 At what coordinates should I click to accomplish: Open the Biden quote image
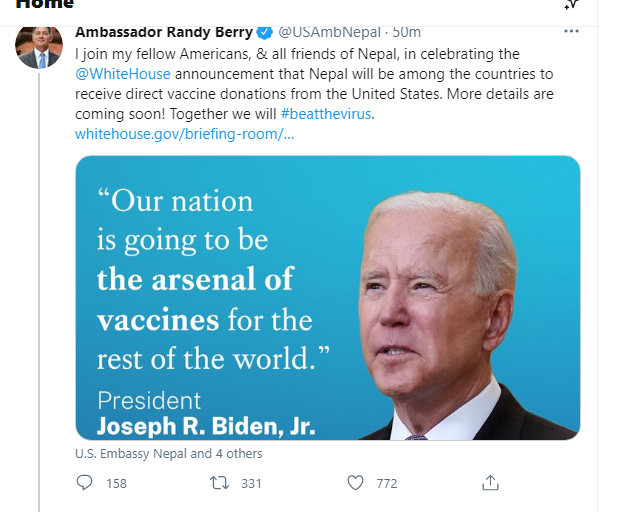pyautogui.click(x=328, y=297)
